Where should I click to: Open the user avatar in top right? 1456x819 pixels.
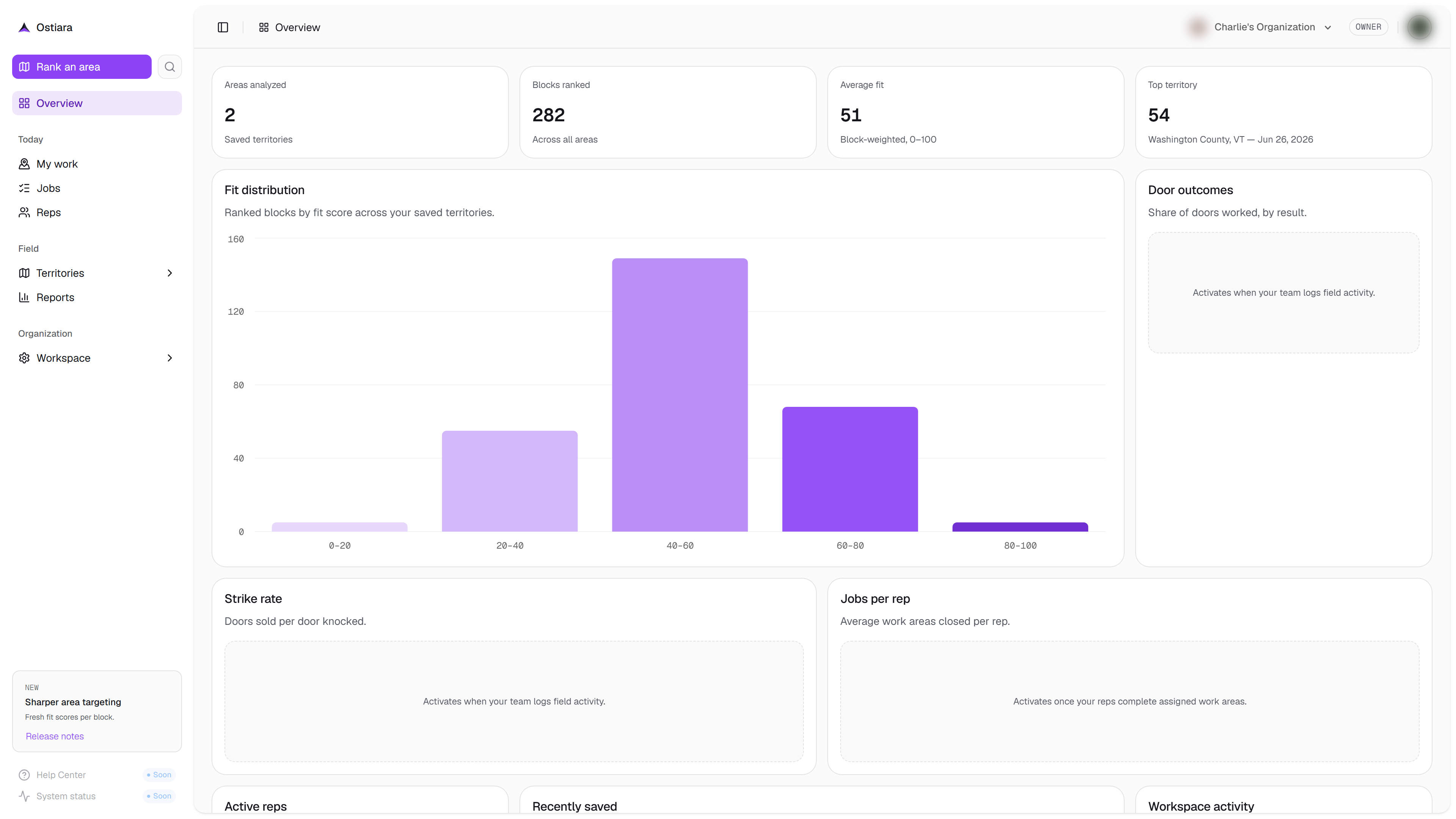(x=1419, y=27)
